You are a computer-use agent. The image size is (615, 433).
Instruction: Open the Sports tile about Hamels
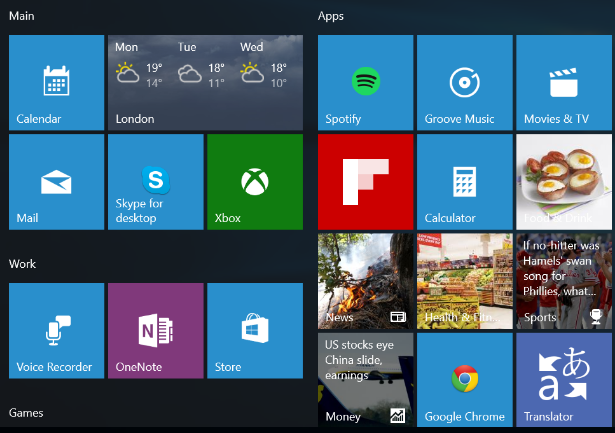(x=564, y=281)
